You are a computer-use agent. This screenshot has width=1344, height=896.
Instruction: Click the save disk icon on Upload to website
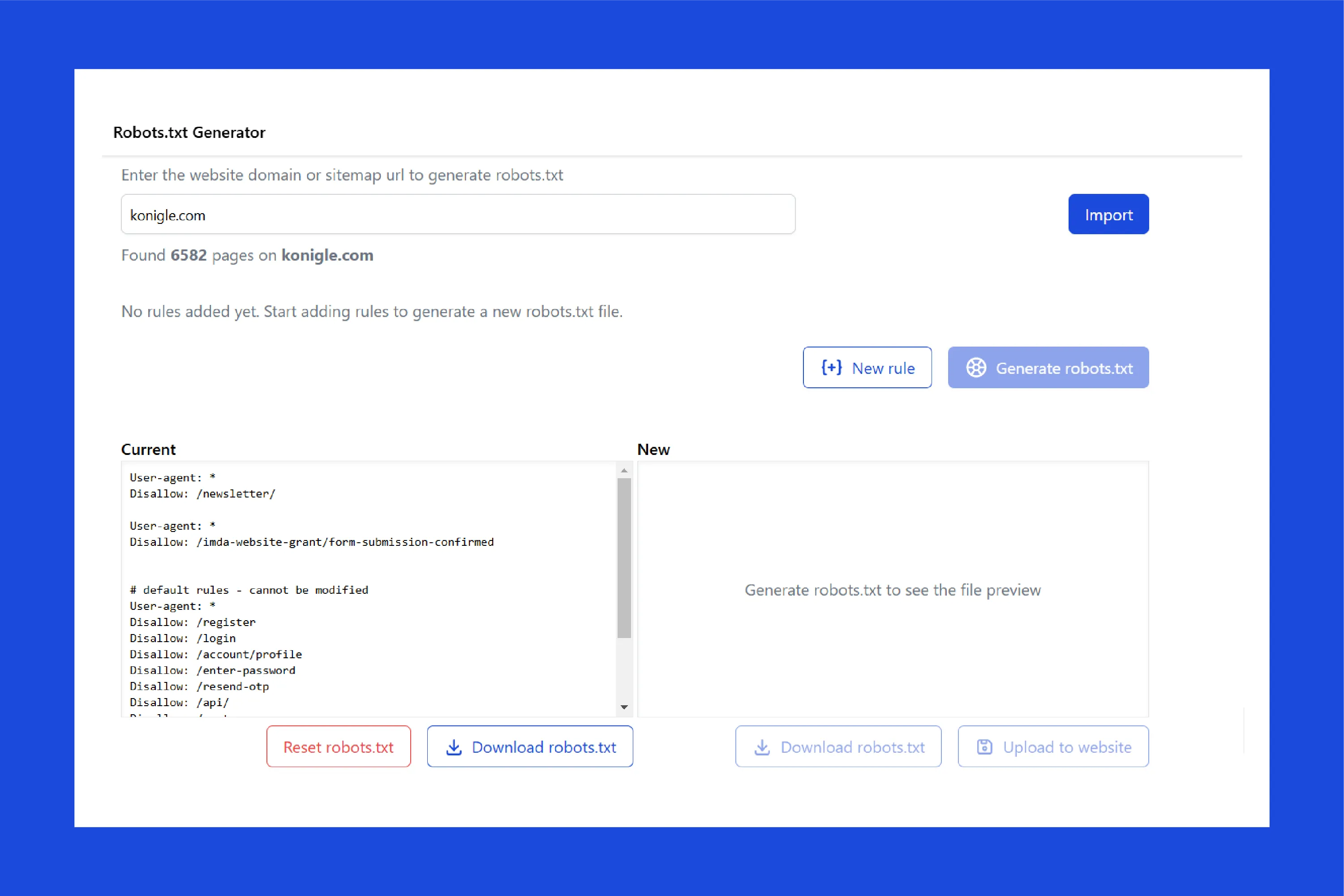(984, 747)
